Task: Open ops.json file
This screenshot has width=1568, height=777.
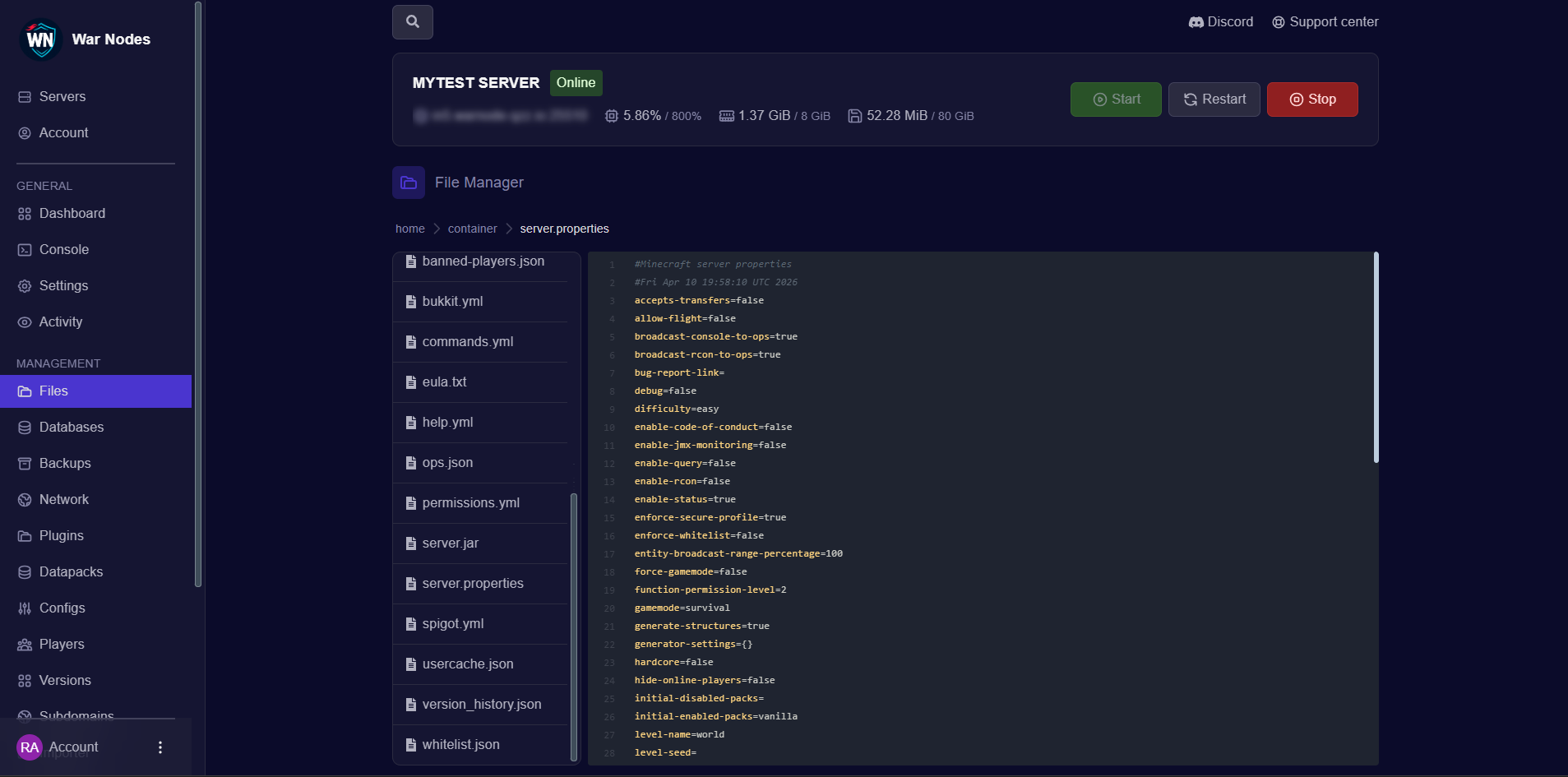Action: [x=480, y=463]
